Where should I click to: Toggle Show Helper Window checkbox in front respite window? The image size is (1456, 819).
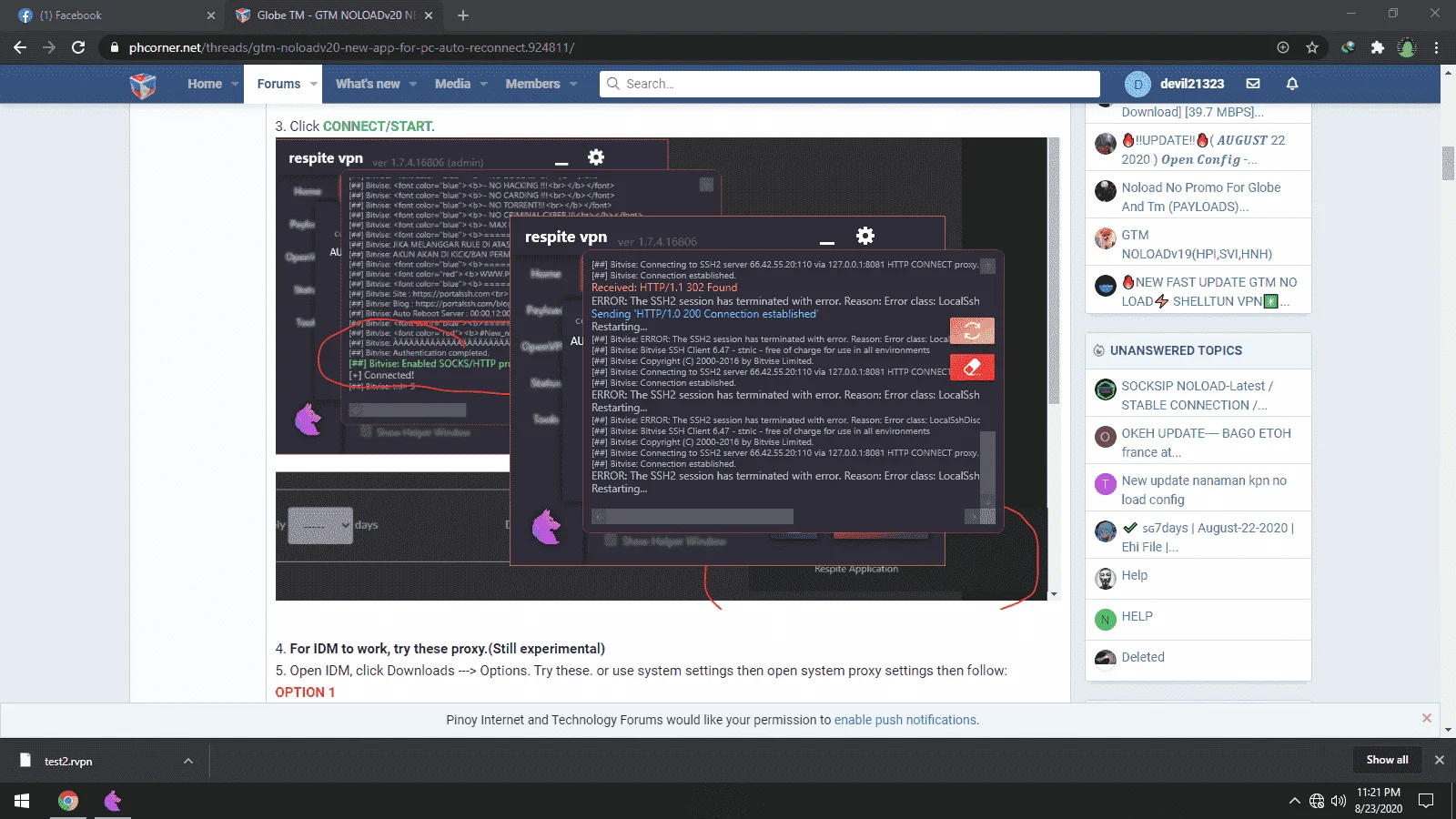click(x=612, y=541)
